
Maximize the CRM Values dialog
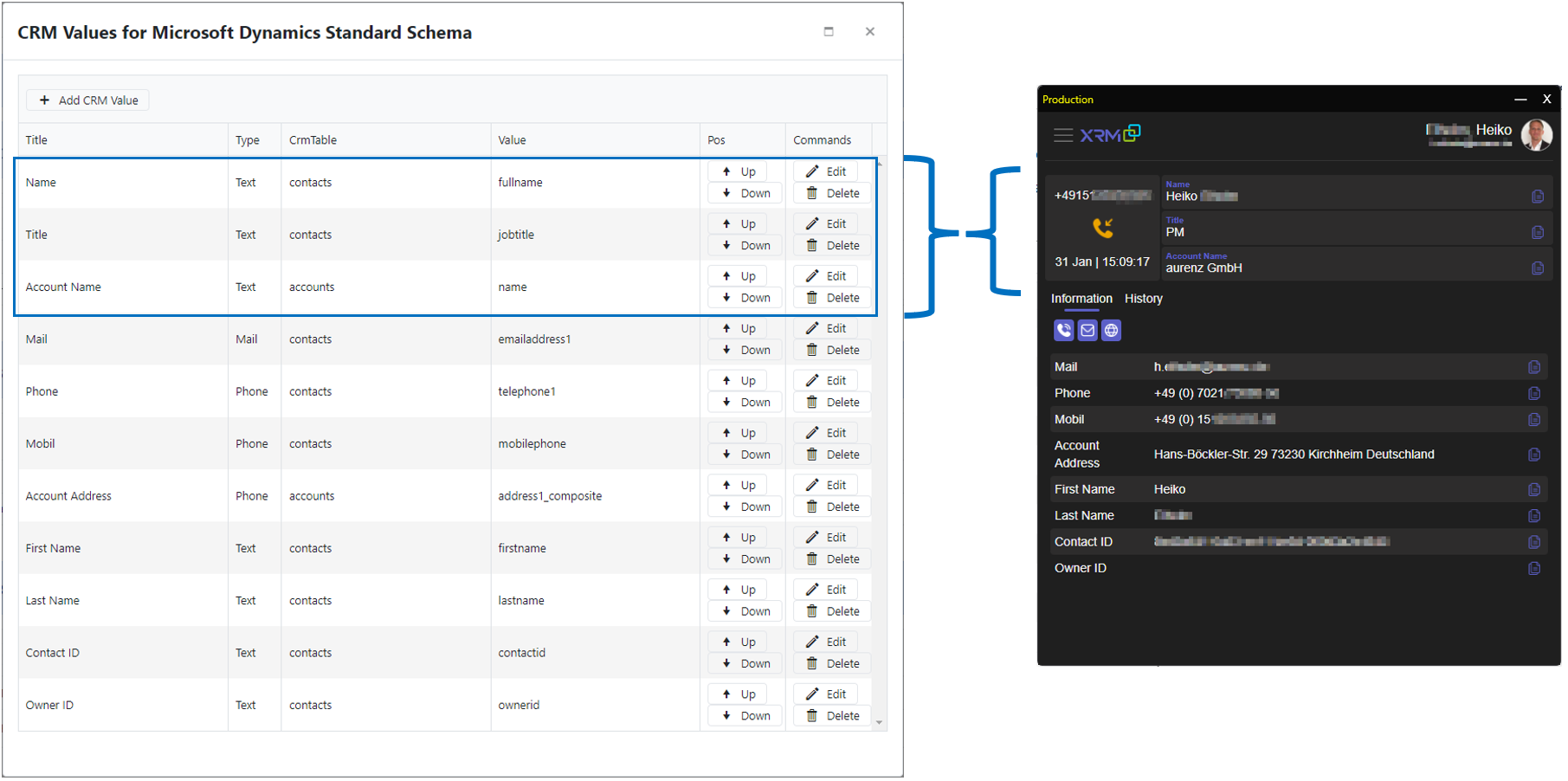click(x=829, y=32)
